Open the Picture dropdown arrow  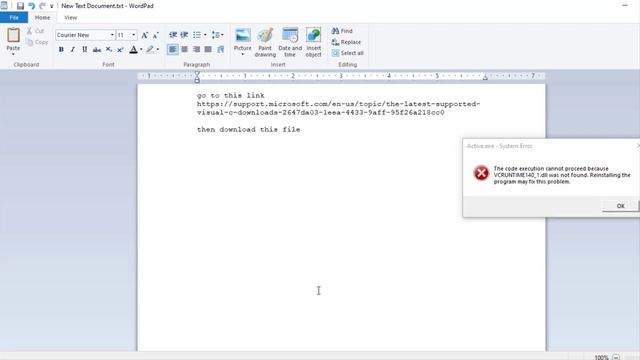[x=242, y=54]
